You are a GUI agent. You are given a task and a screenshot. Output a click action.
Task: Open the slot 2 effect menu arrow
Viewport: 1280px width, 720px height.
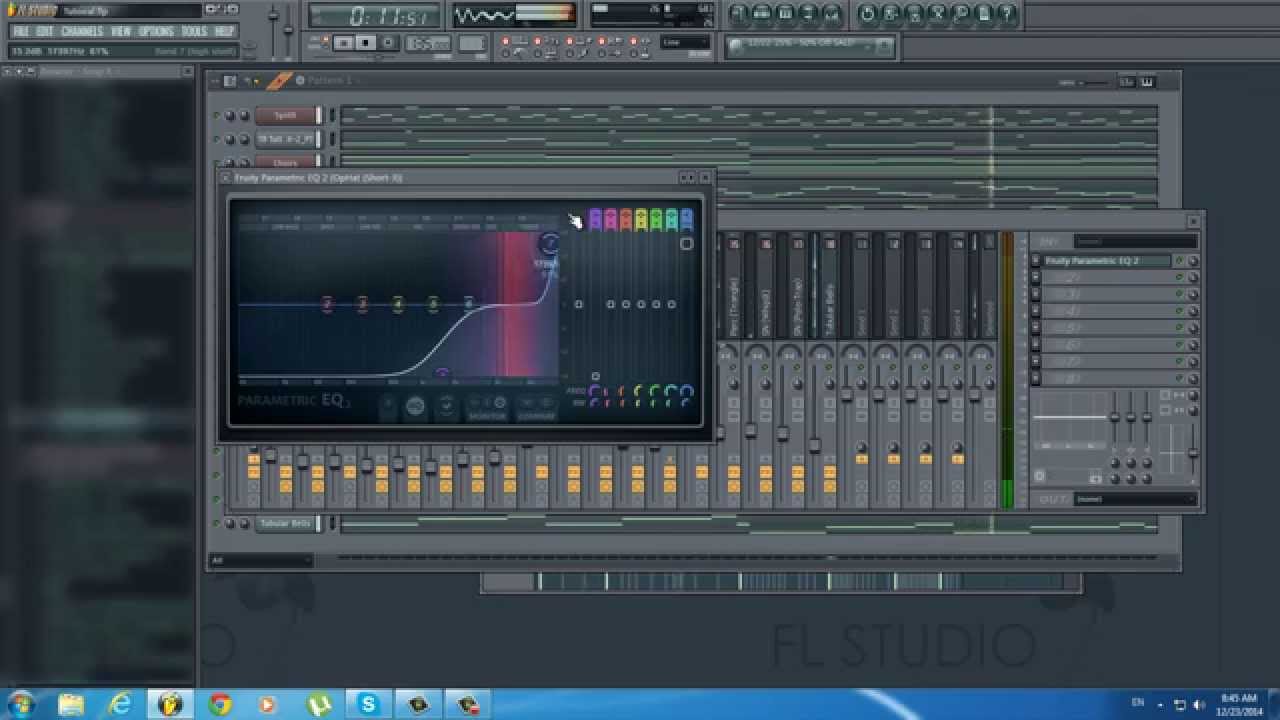1036,278
